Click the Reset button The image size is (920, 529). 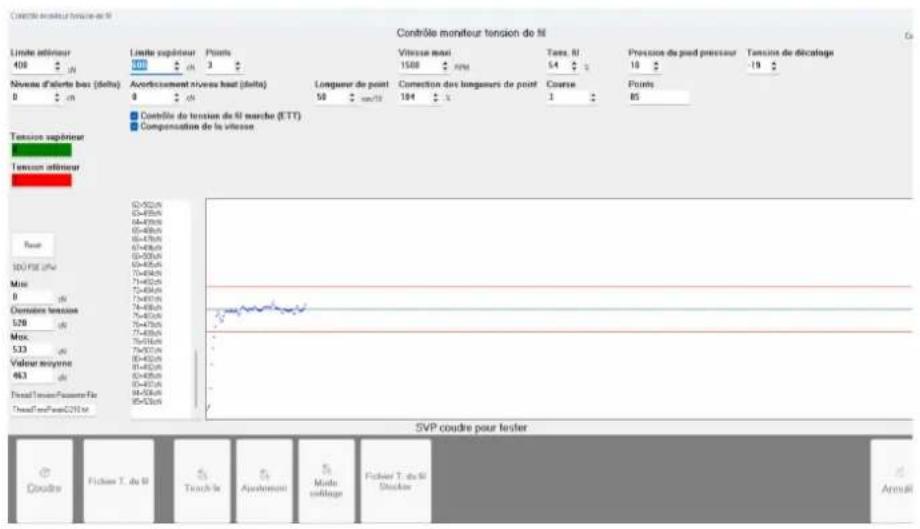tap(33, 245)
